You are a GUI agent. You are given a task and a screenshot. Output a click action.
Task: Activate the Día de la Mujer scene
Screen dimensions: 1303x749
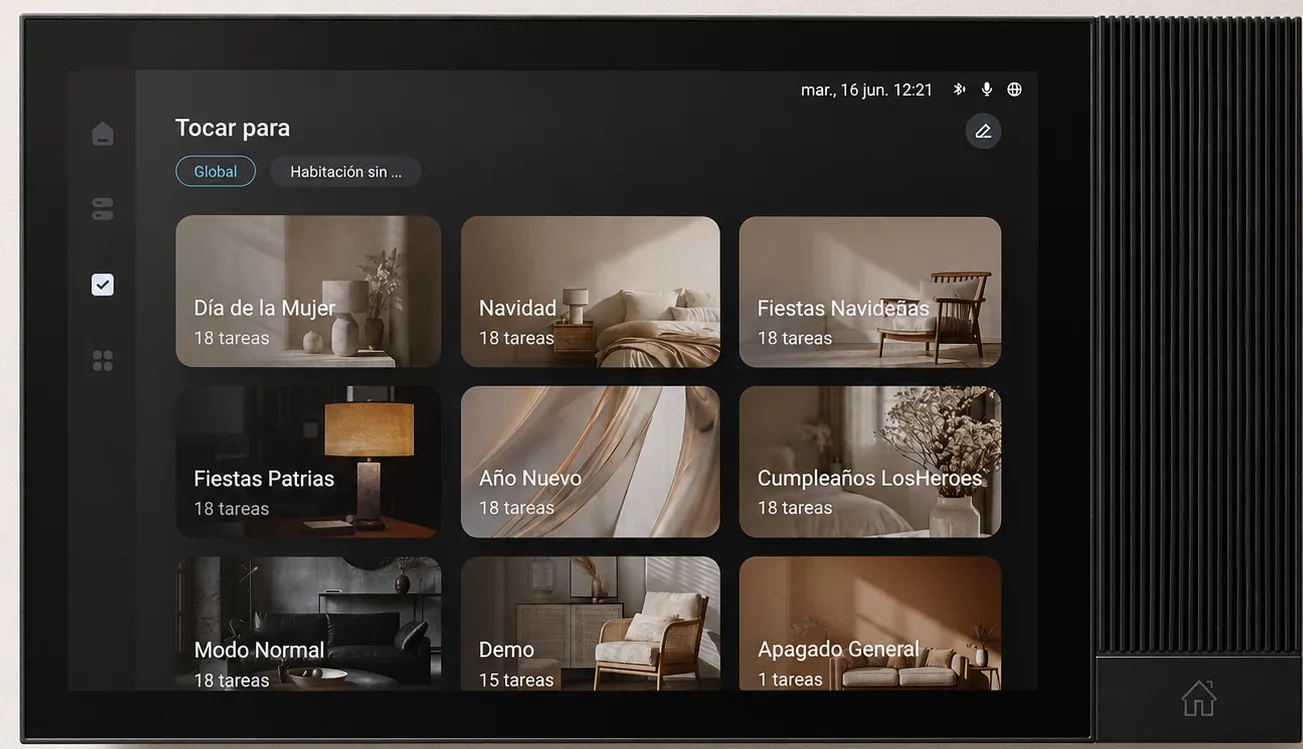pos(308,292)
